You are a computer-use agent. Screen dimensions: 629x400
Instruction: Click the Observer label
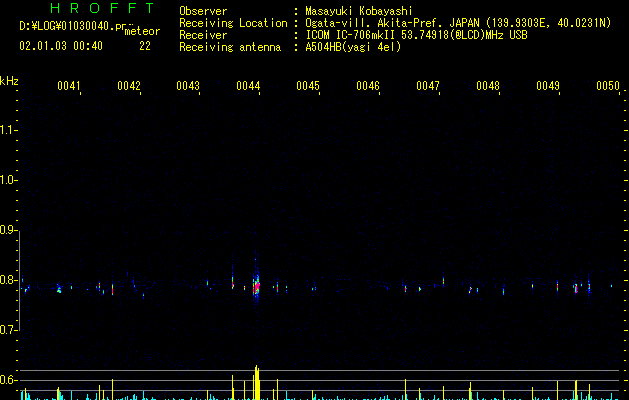pos(203,11)
